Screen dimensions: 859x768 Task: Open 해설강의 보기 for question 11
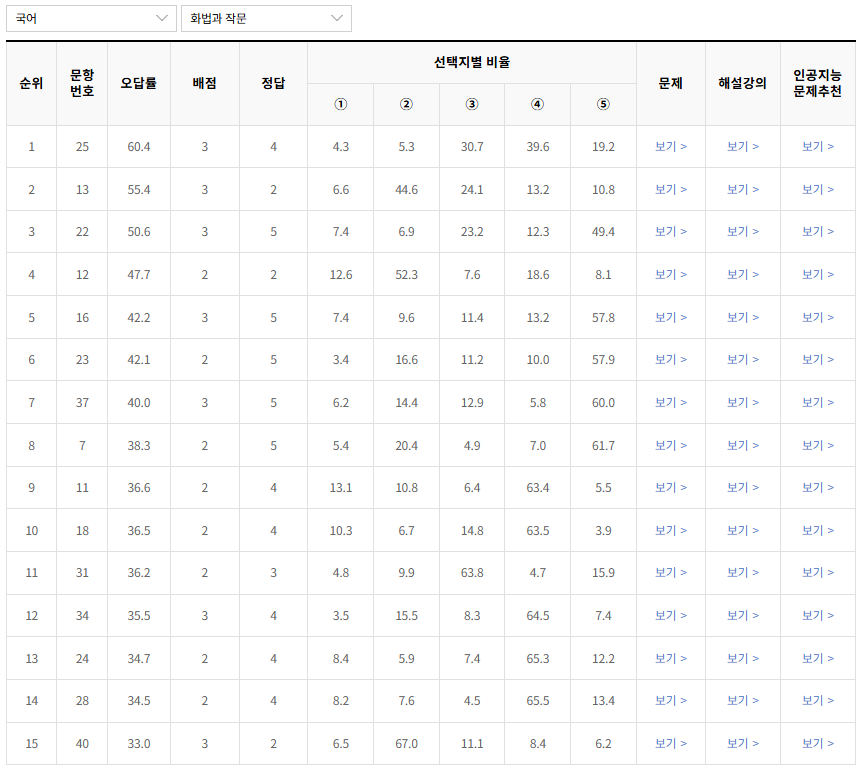click(743, 488)
